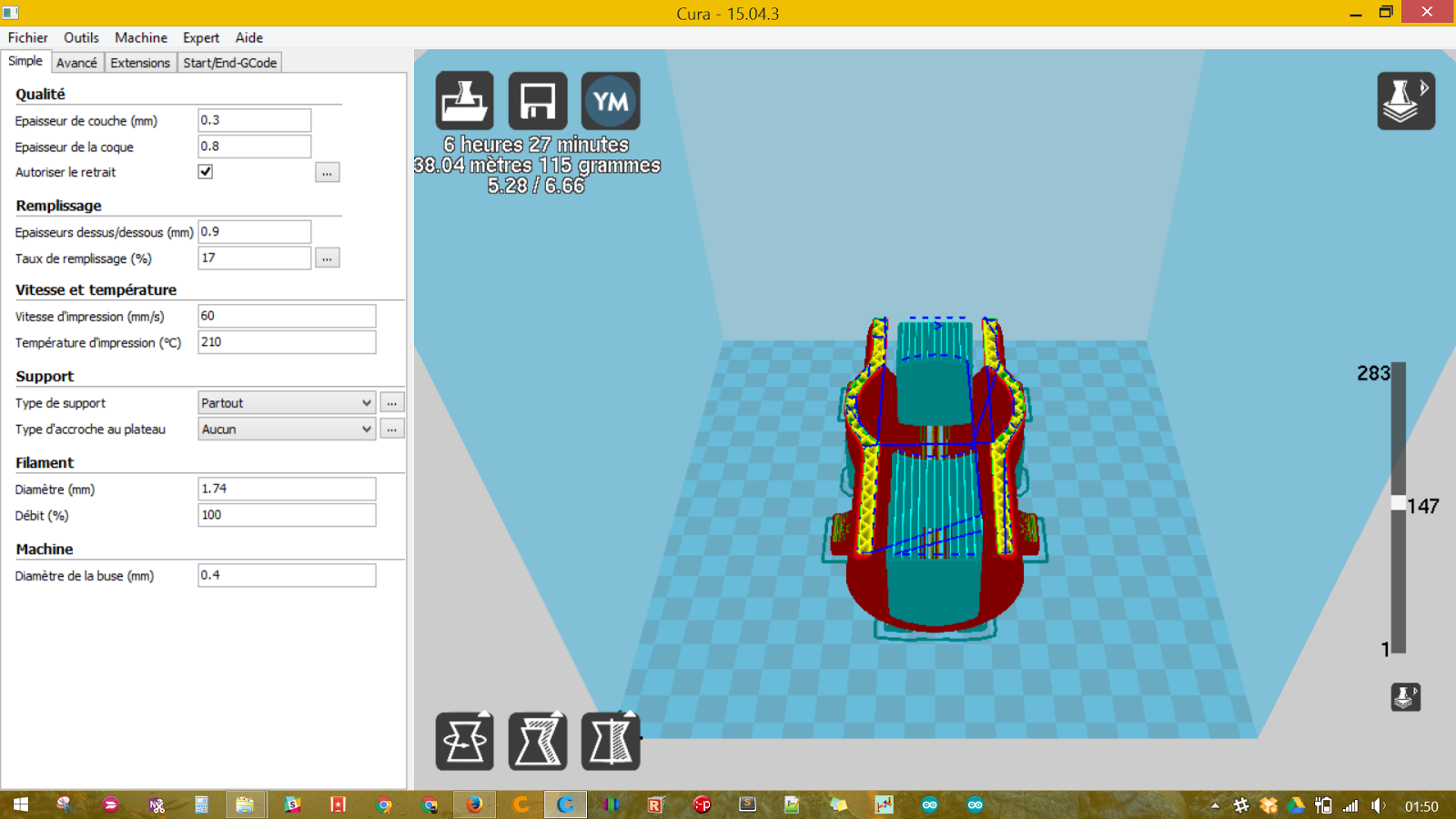Select the Rotate tool
This screenshot has width=1456, height=819.
click(464, 742)
